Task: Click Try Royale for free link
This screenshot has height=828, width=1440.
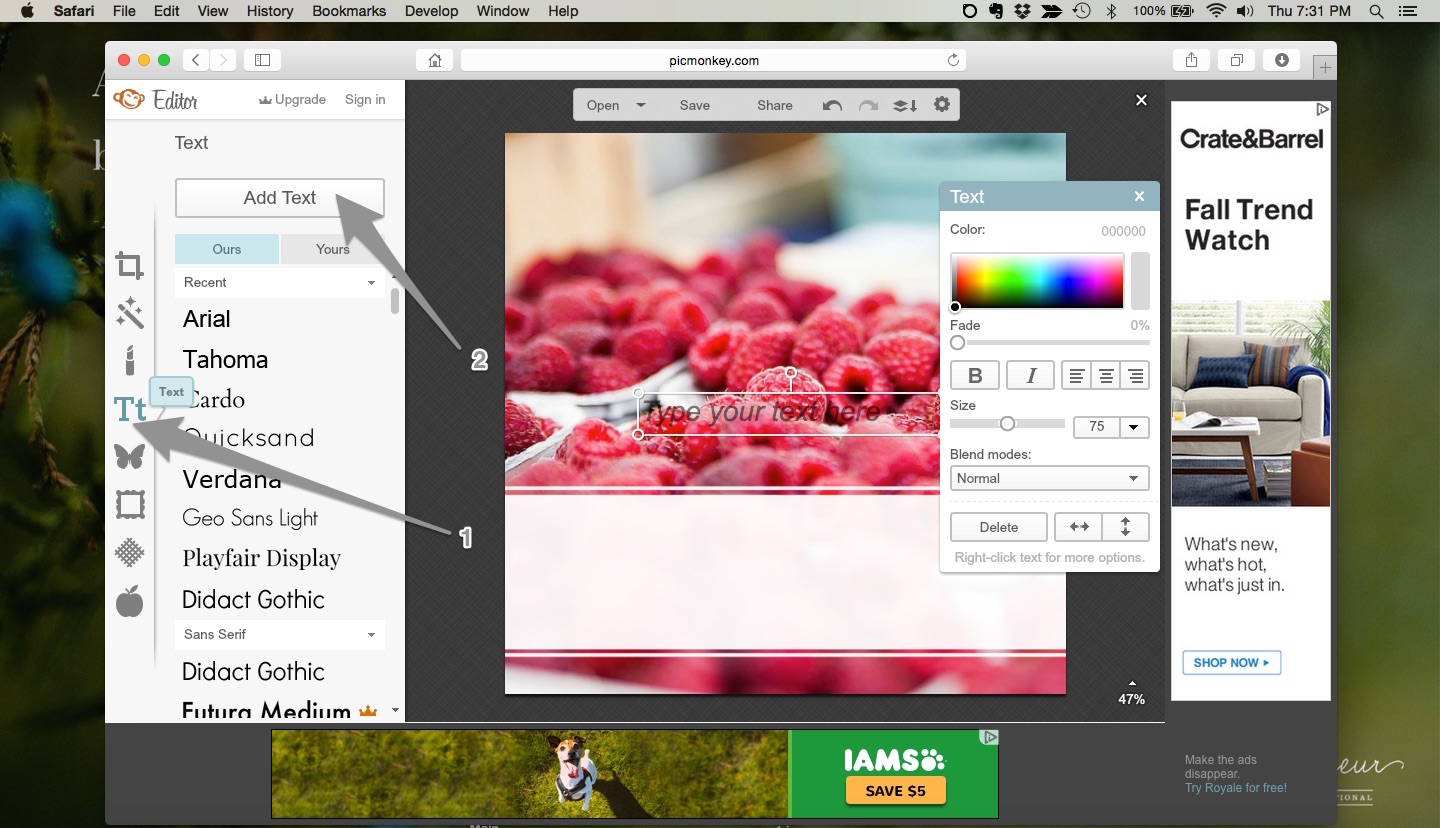Action: (x=1236, y=788)
